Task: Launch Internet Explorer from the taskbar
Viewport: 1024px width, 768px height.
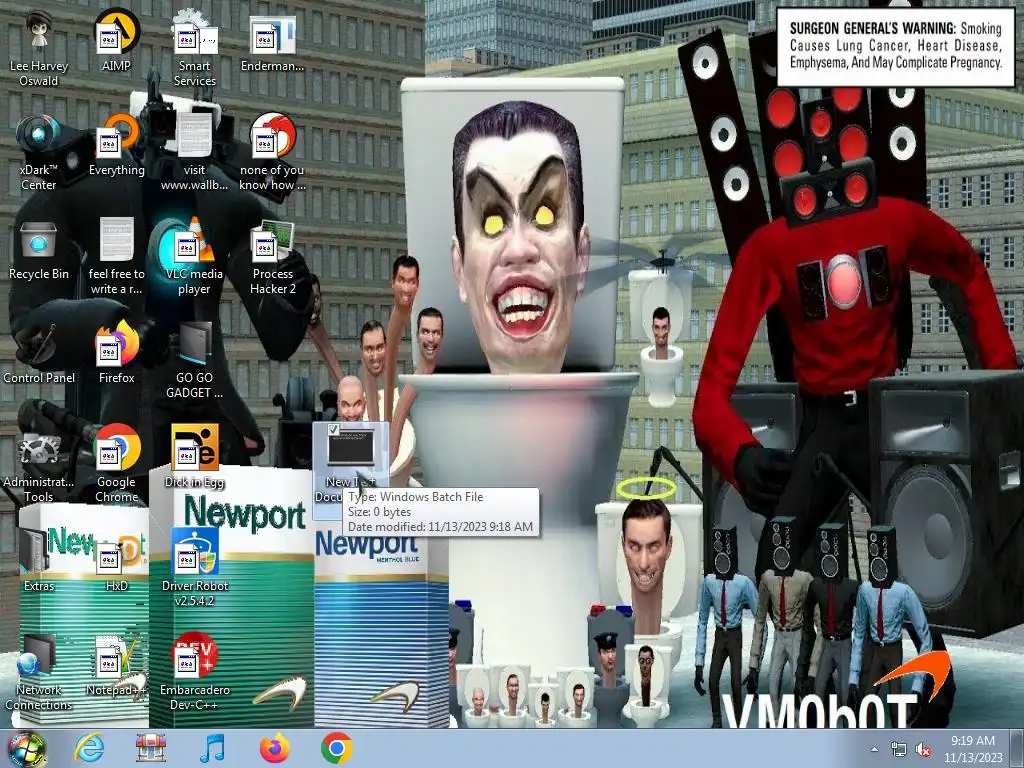Action: point(89,748)
